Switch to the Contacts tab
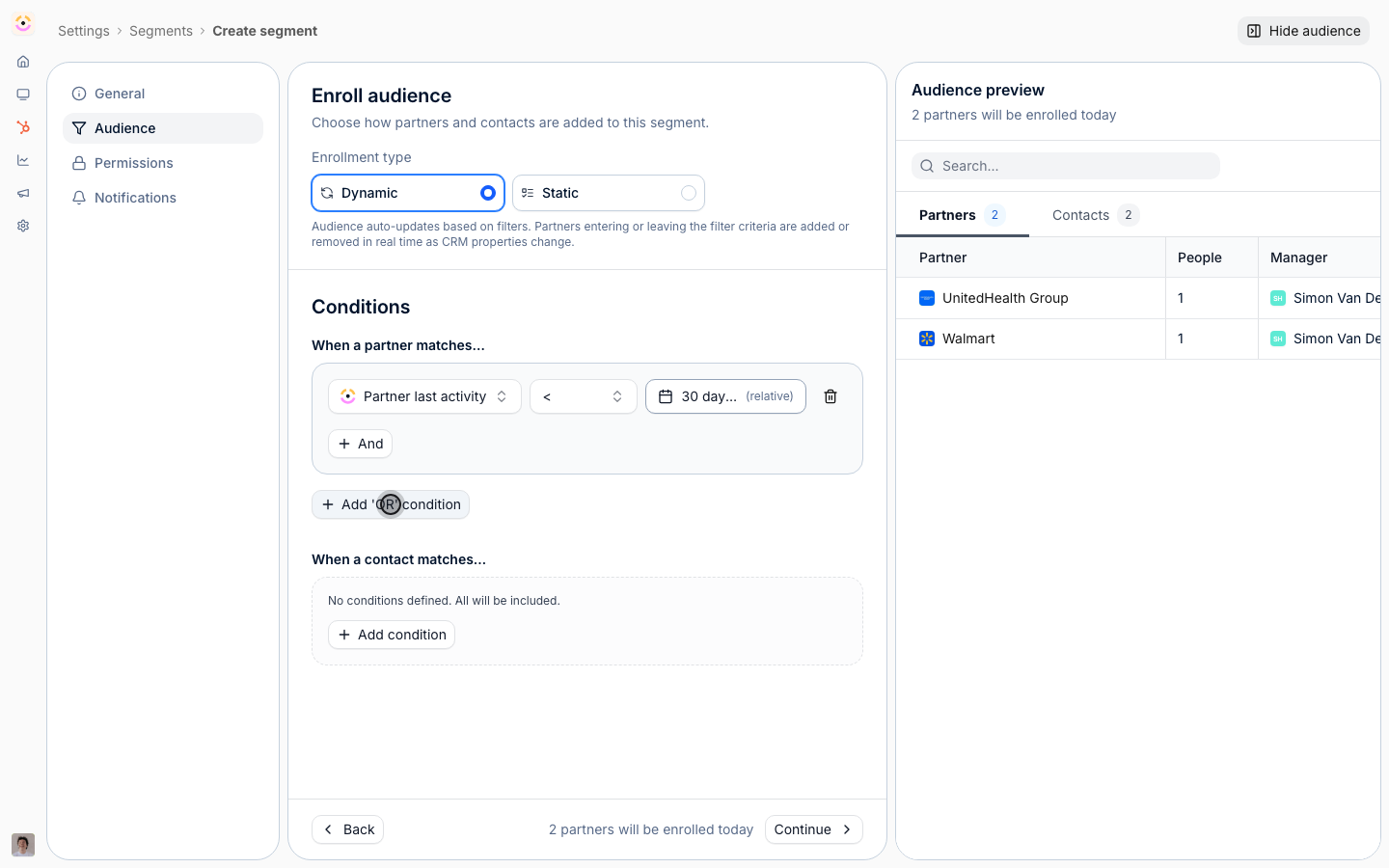 (x=1096, y=215)
